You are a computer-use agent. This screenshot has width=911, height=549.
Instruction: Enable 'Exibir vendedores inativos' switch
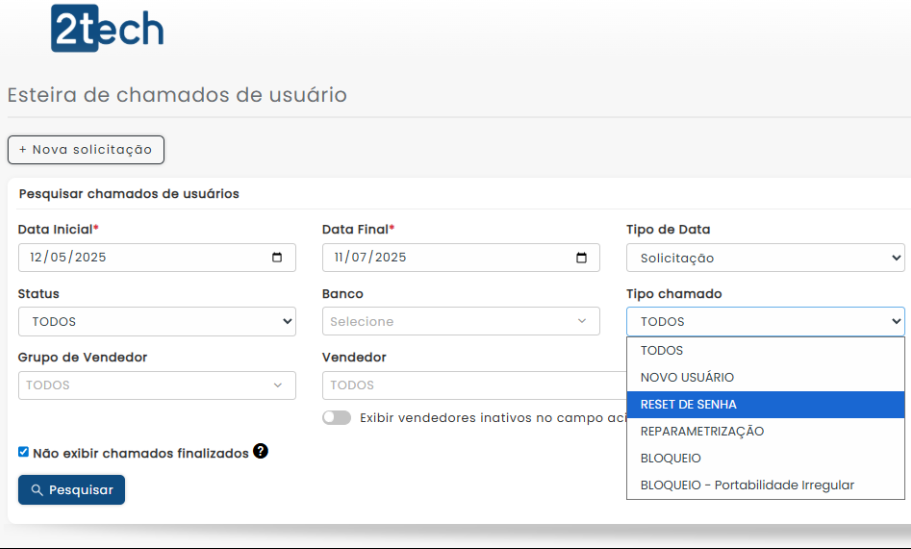tap(337, 418)
